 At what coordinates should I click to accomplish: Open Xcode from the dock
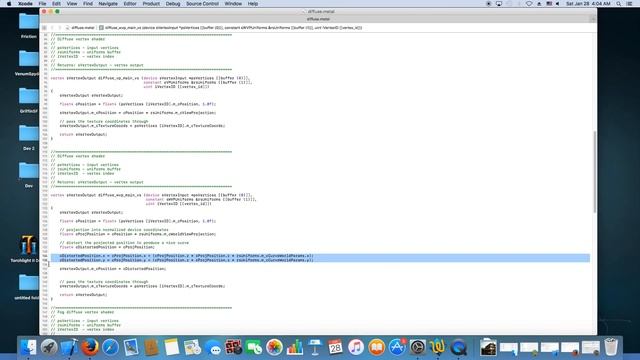pyautogui.click(x=69, y=347)
